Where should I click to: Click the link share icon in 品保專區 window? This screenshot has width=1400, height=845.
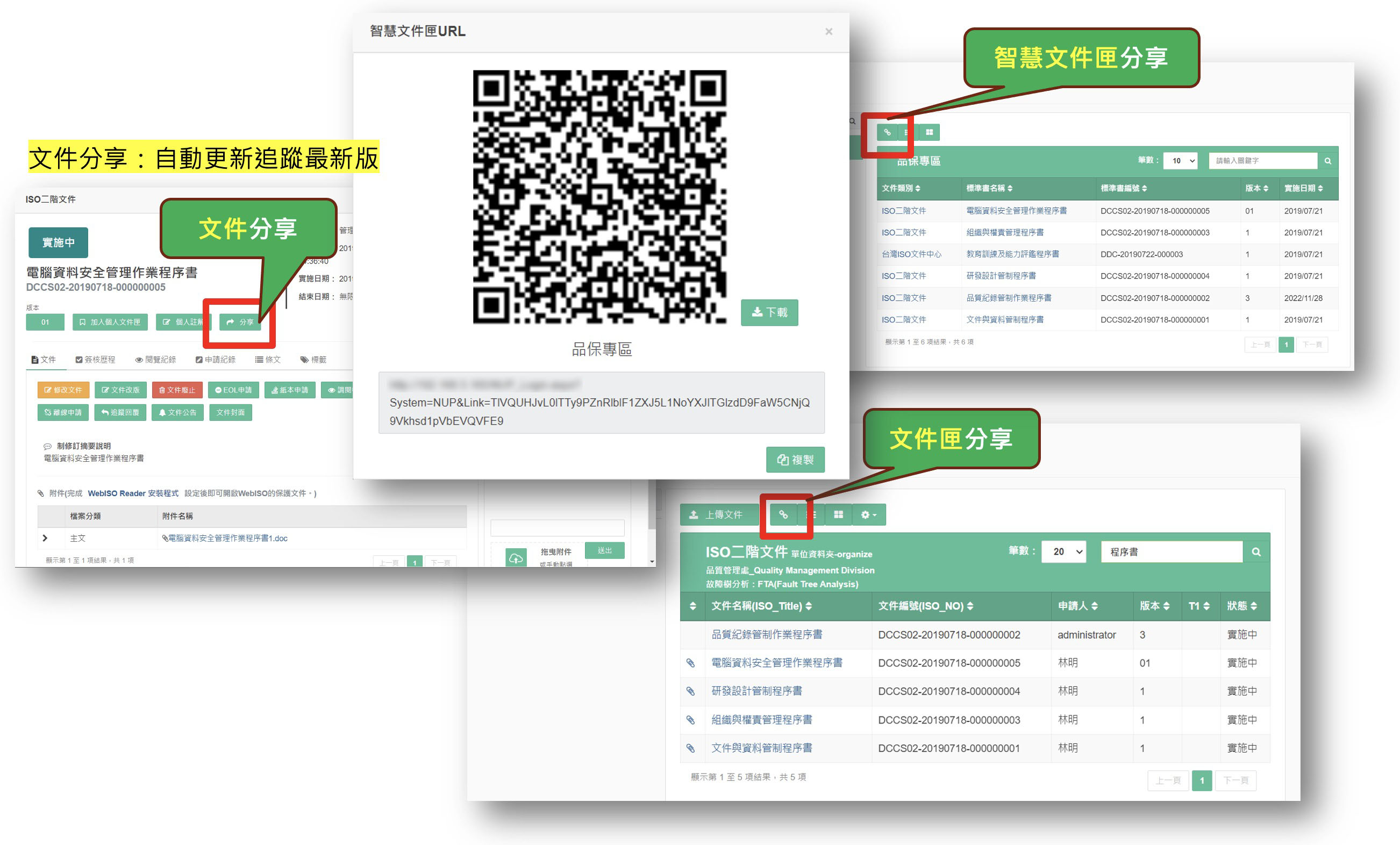click(x=887, y=132)
